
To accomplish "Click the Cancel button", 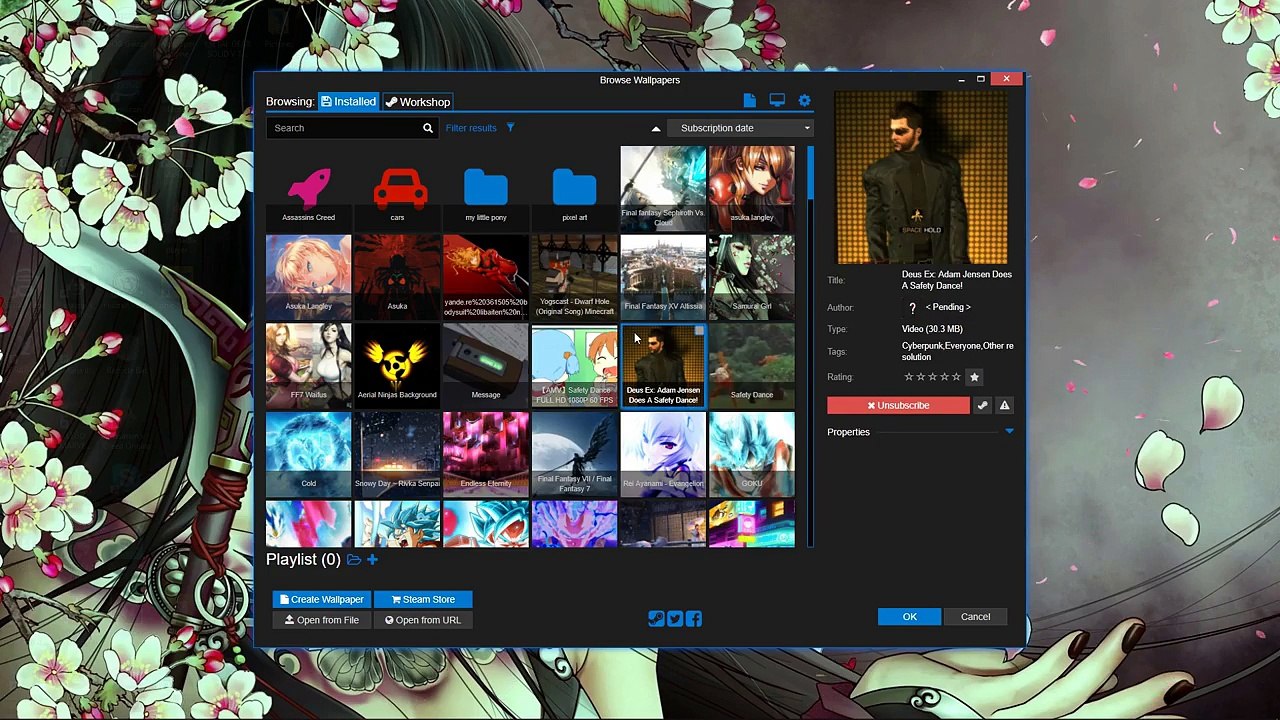I will (x=975, y=617).
